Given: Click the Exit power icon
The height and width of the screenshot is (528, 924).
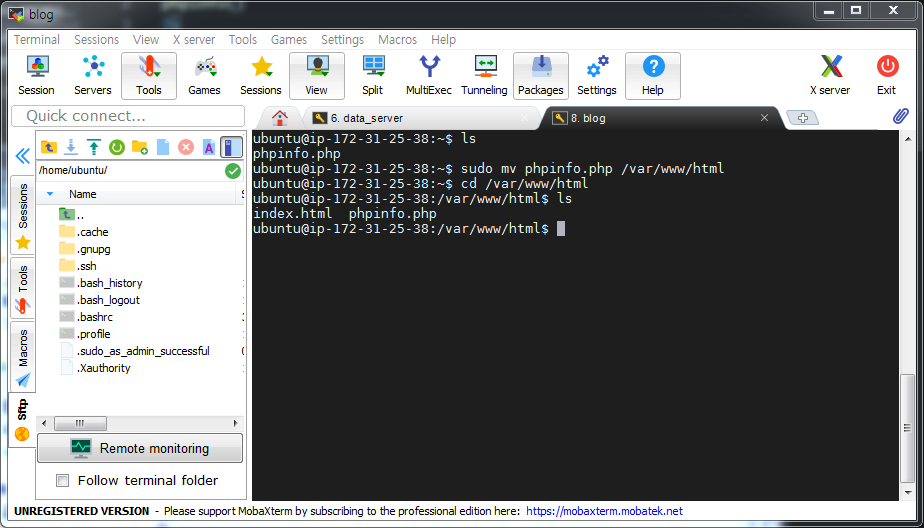Looking at the screenshot, I should pos(886,75).
